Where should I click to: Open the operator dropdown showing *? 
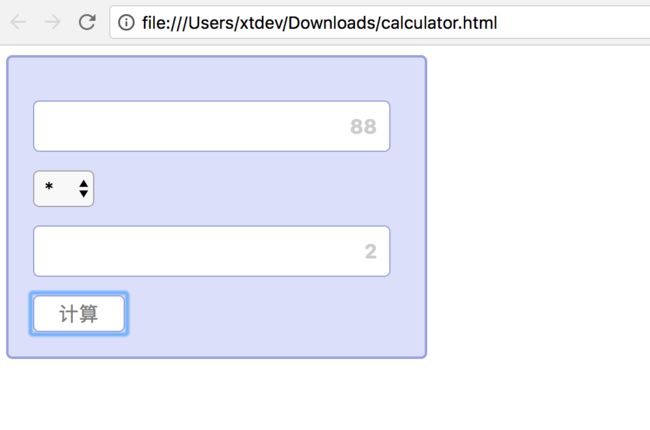(63, 188)
